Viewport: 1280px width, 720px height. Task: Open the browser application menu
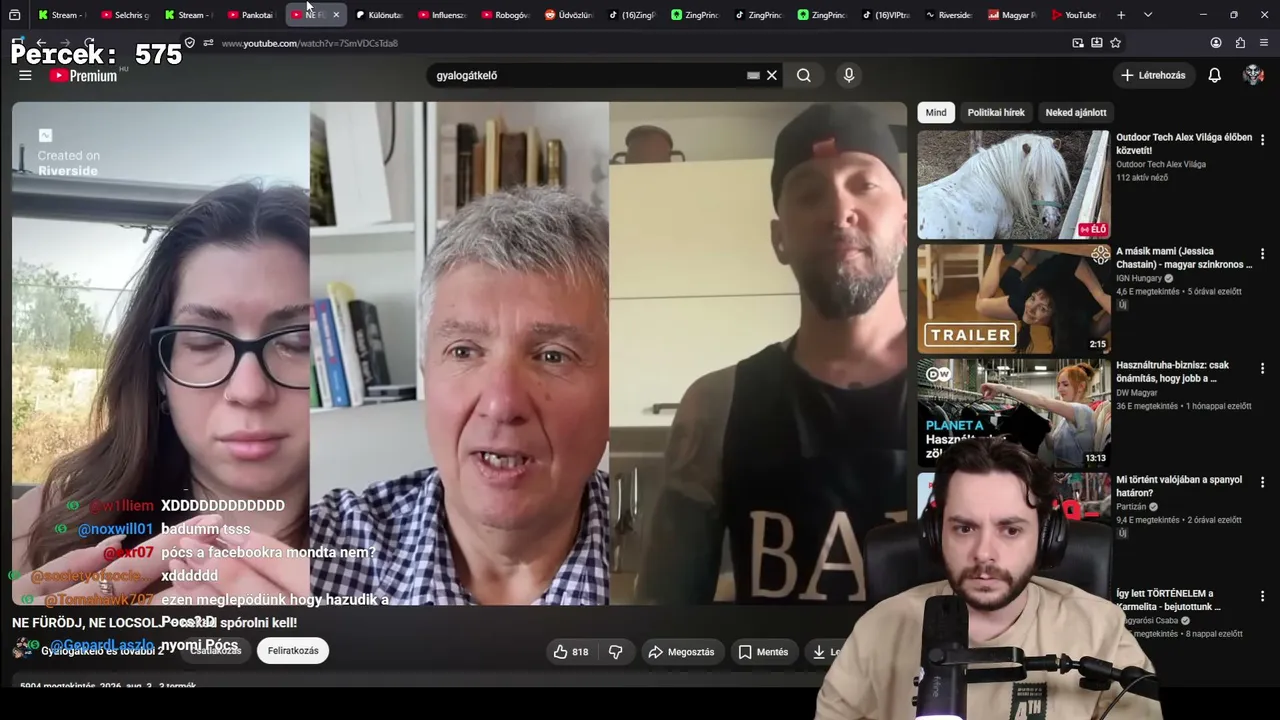click(1264, 43)
